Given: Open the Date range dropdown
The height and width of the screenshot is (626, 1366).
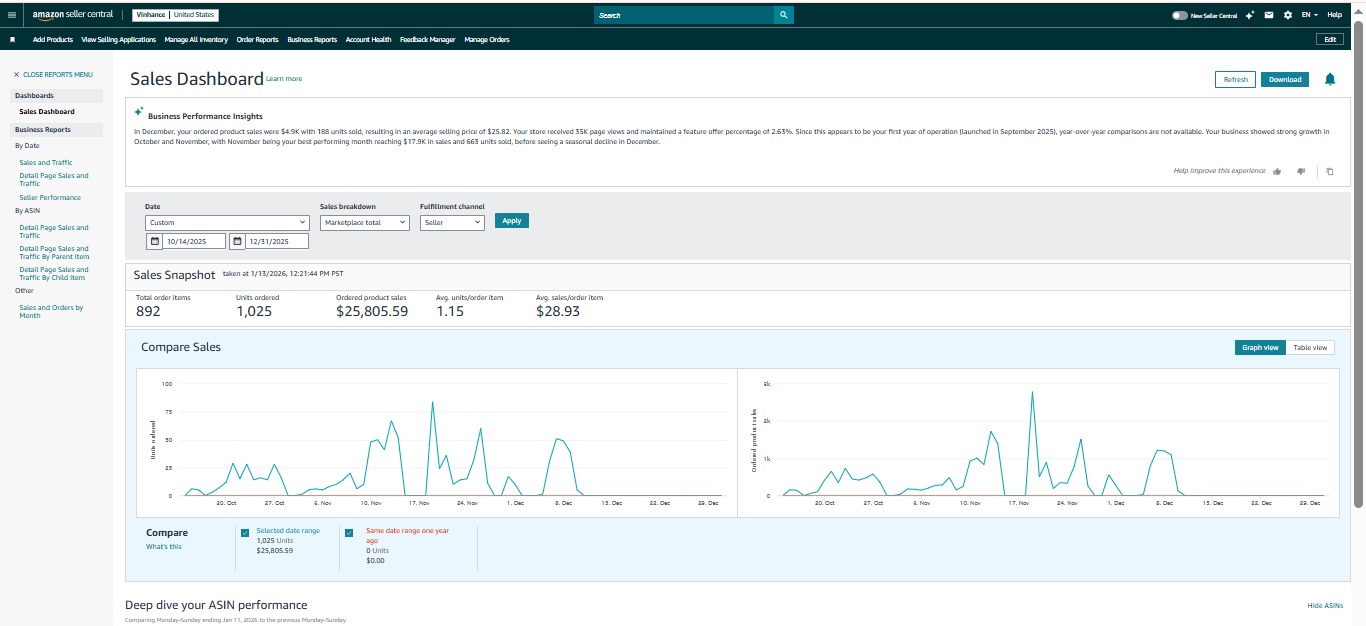Looking at the screenshot, I should pyautogui.click(x=227, y=223).
